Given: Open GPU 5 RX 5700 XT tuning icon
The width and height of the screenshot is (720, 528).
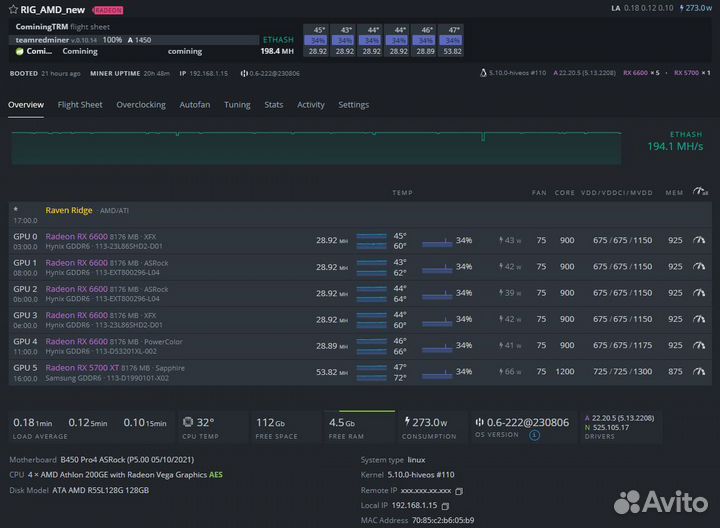Looking at the screenshot, I should [x=699, y=371].
